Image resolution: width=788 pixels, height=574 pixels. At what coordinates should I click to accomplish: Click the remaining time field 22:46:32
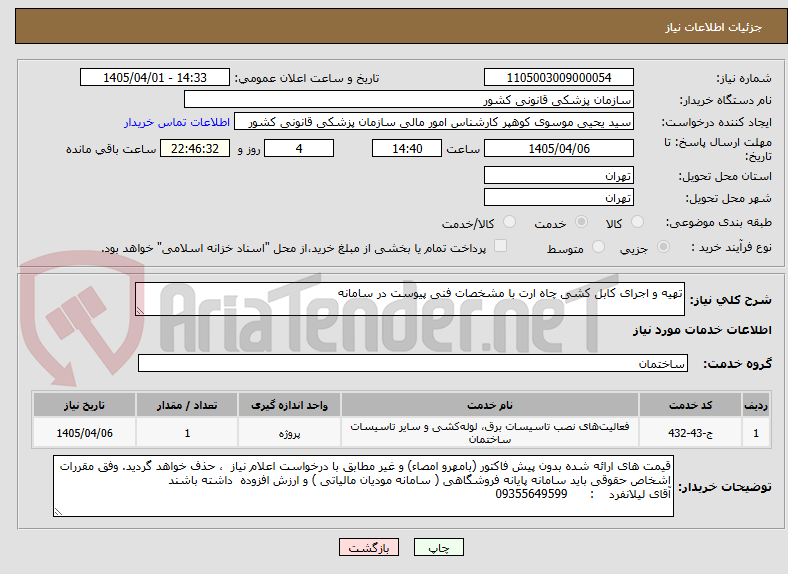(x=195, y=148)
